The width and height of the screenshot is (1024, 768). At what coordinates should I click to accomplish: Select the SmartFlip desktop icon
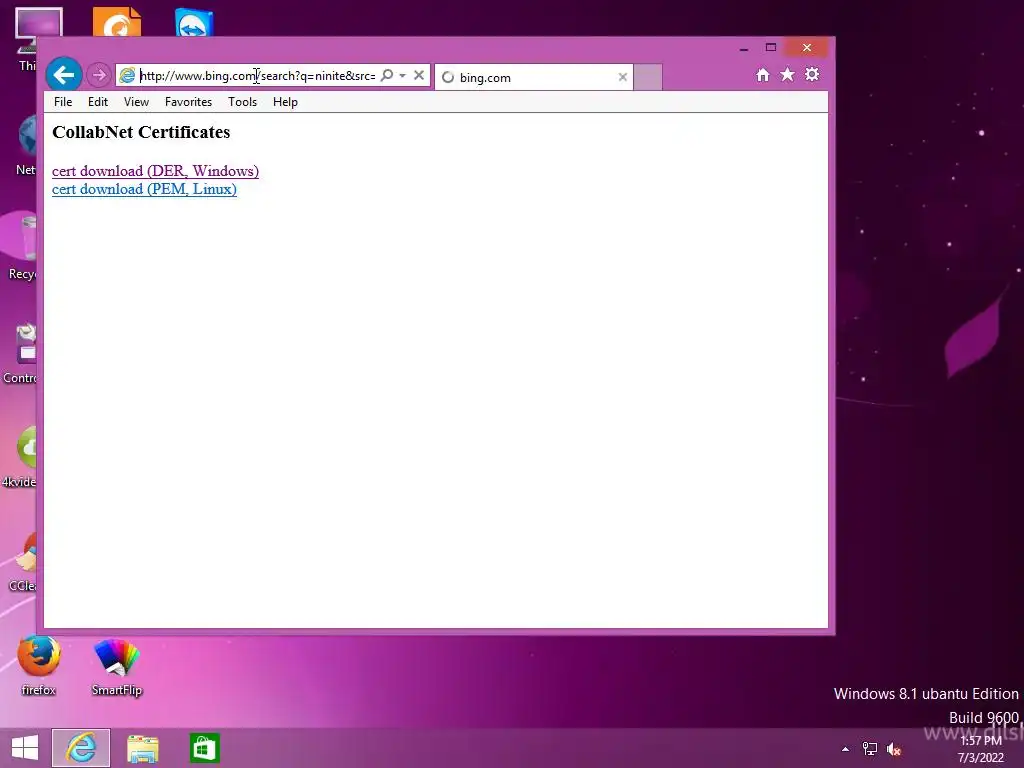pyautogui.click(x=117, y=666)
